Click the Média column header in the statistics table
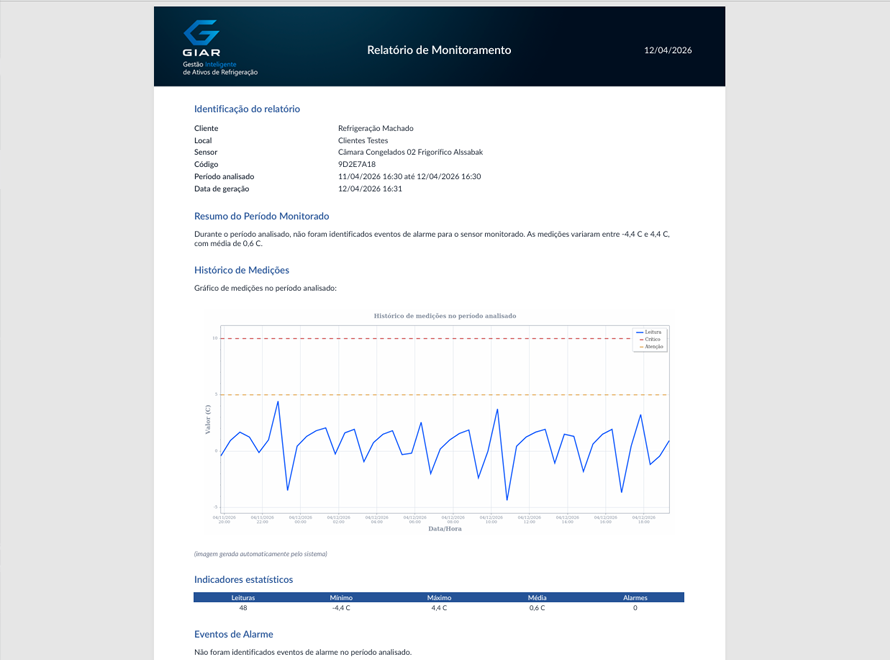Viewport: 890px width, 660px height. click(536, 597)
